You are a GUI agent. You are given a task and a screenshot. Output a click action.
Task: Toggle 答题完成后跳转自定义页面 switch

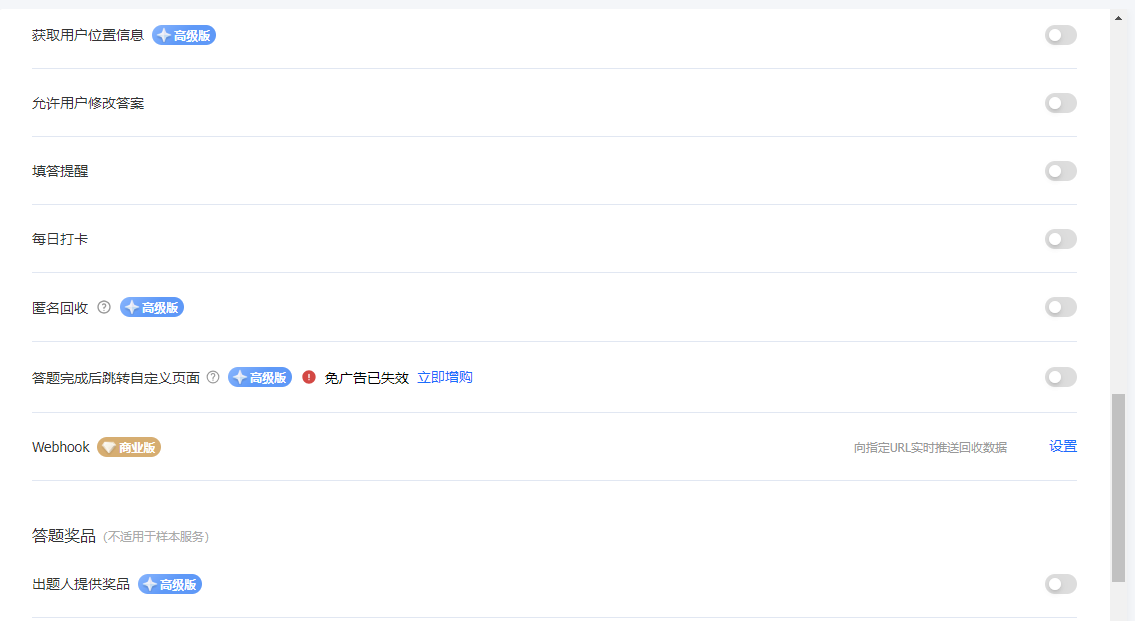point(1060,377)
